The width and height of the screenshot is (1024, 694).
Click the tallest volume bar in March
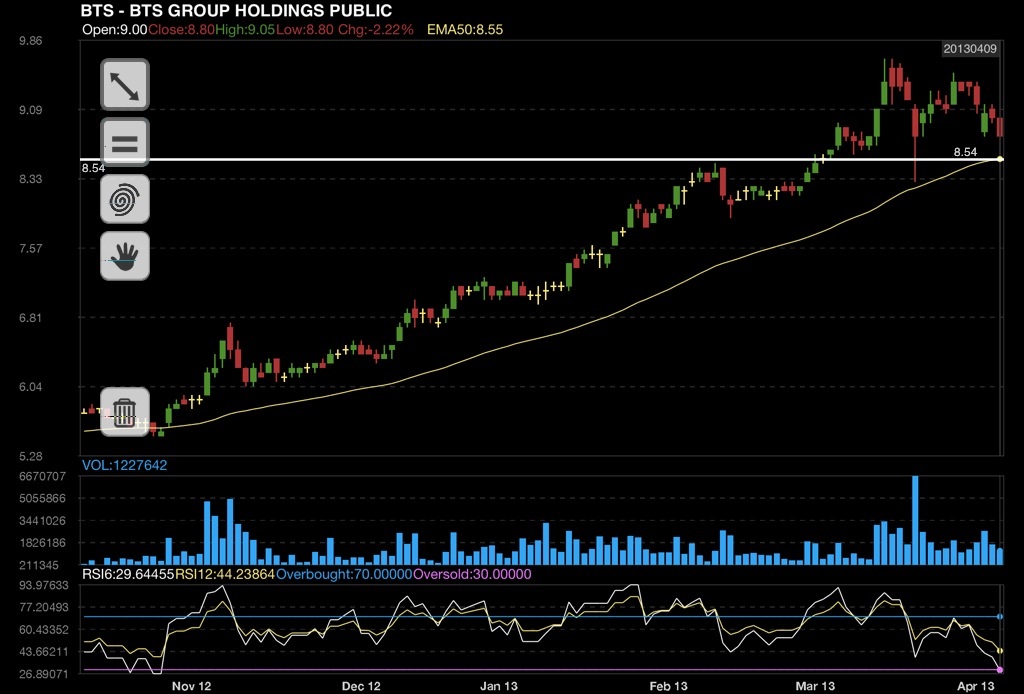[915, 520]
